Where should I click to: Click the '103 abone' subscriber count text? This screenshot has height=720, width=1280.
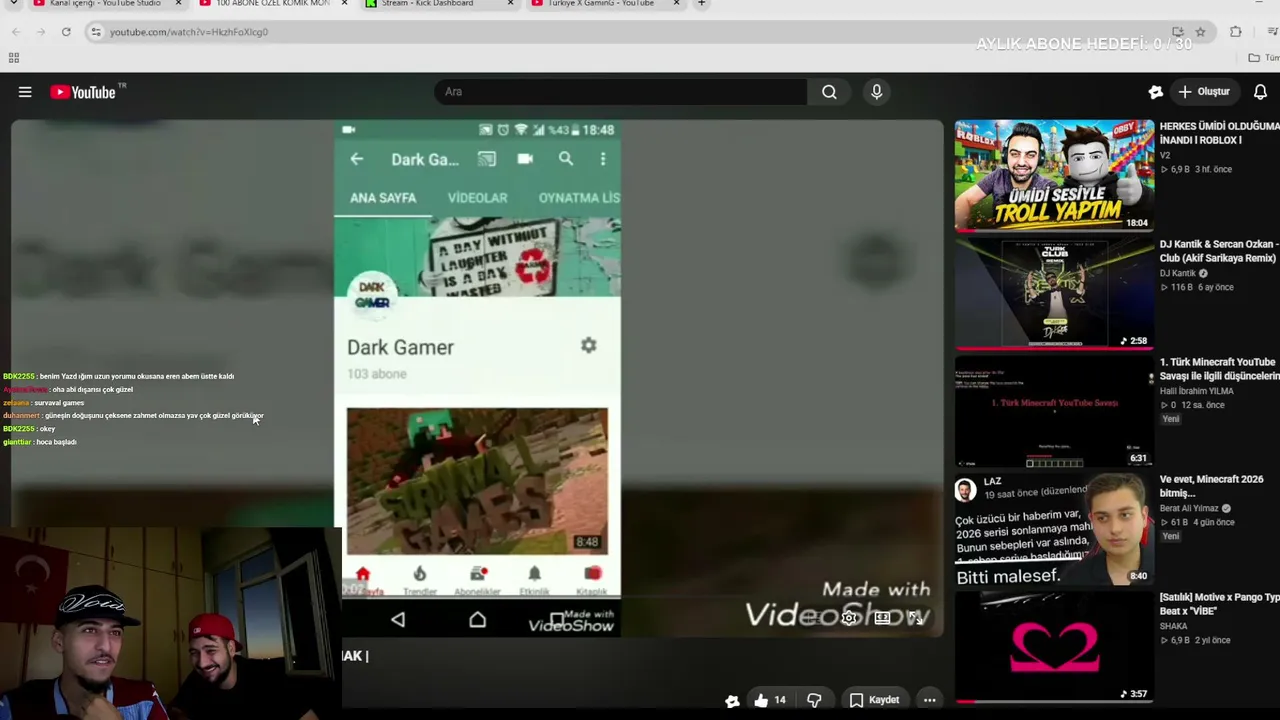coord(377,374)
